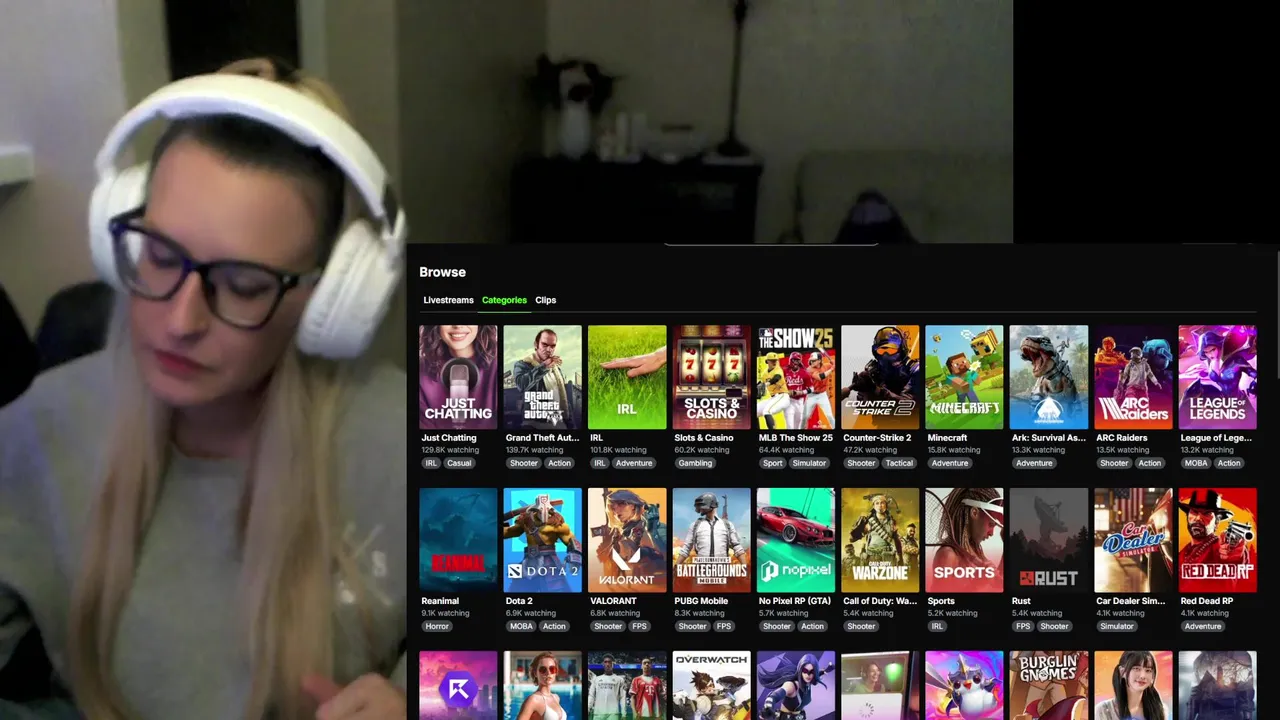This screenshot has height=720, width=1280.
Task: Open the Red Dead RP cover
Action: [x=1217, y=540]
